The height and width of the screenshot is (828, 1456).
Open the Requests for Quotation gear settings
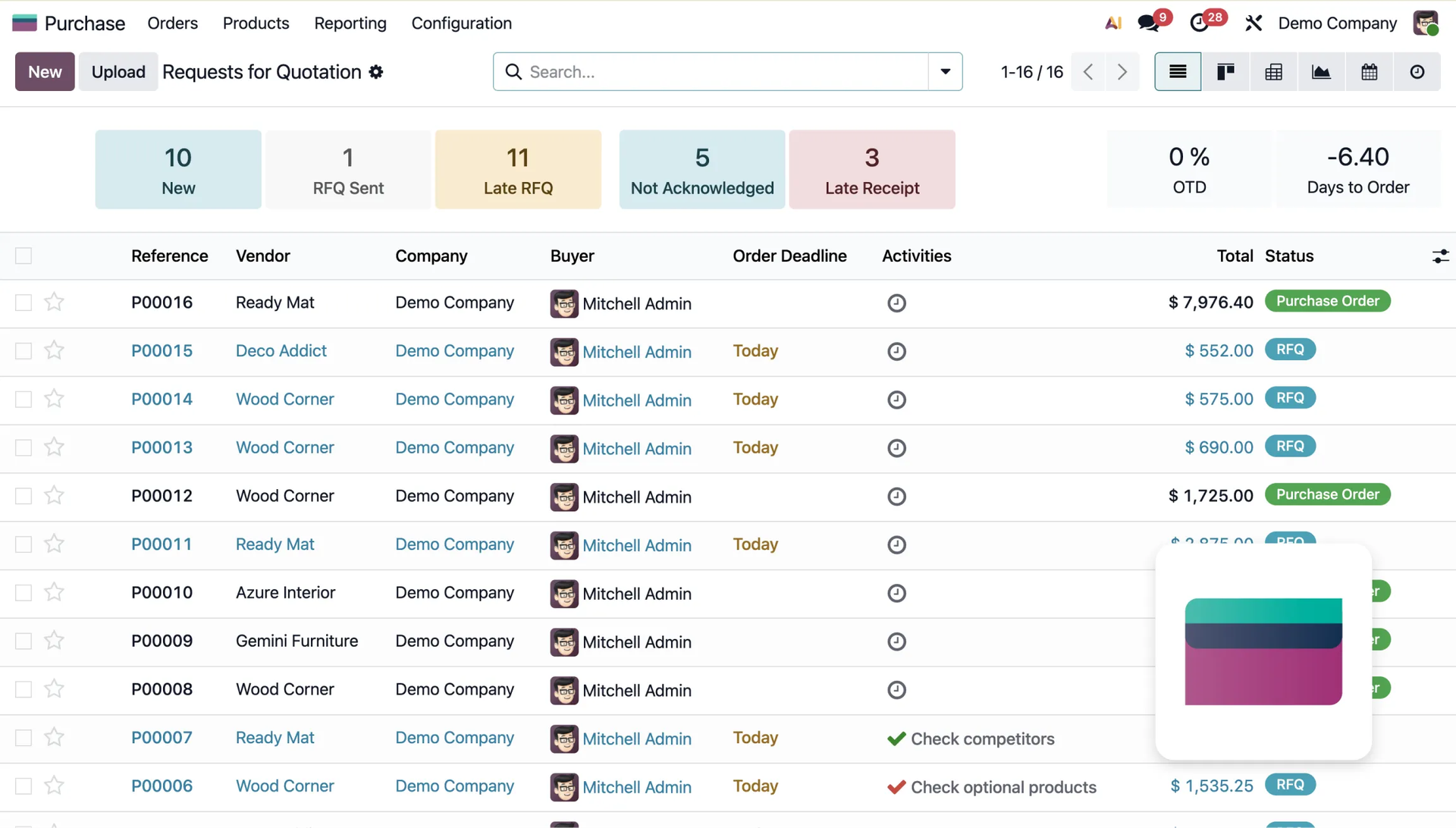coord(376,72)
